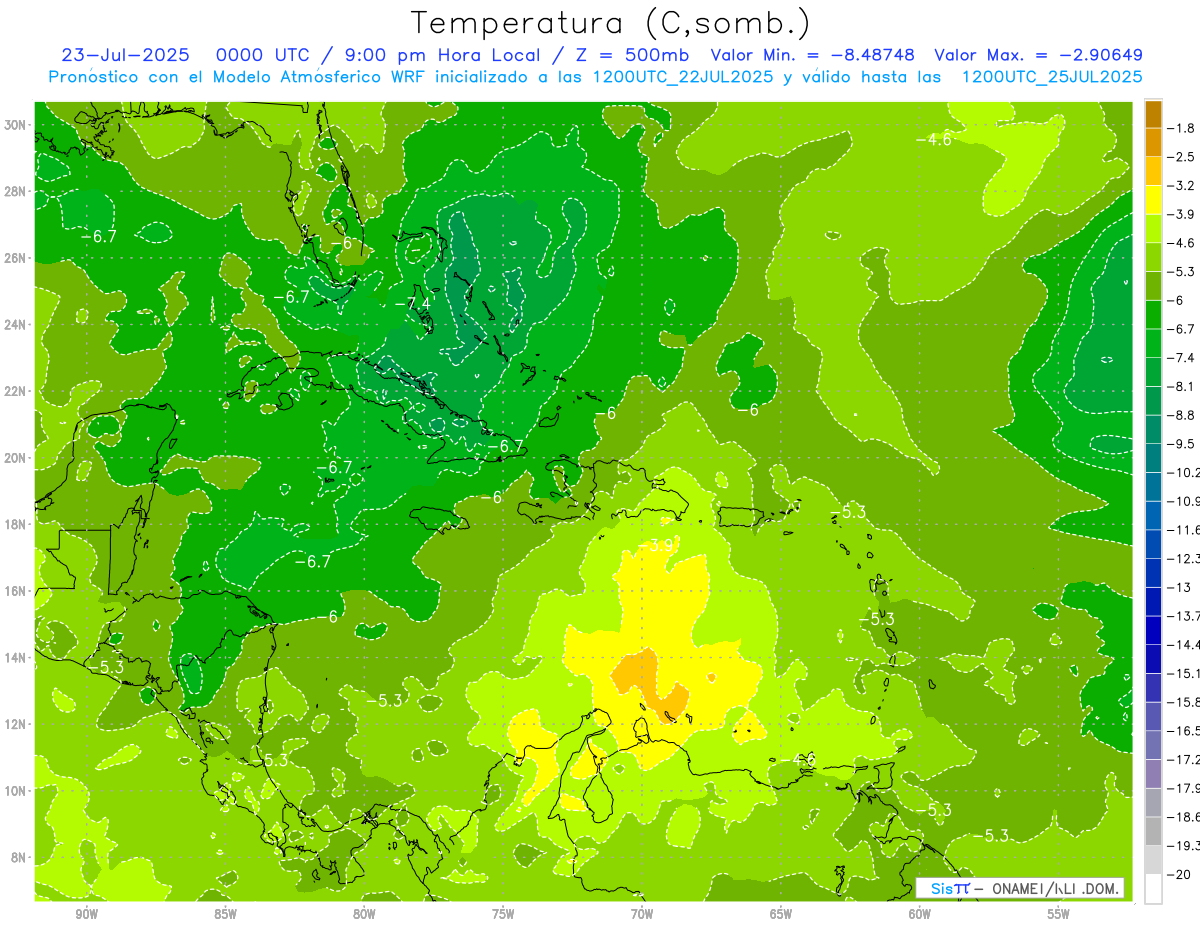Click valid-until time "1200UTC_25JUL2025"
This screenshot has height=927, width=1200.
click(x=1052, y=76)
